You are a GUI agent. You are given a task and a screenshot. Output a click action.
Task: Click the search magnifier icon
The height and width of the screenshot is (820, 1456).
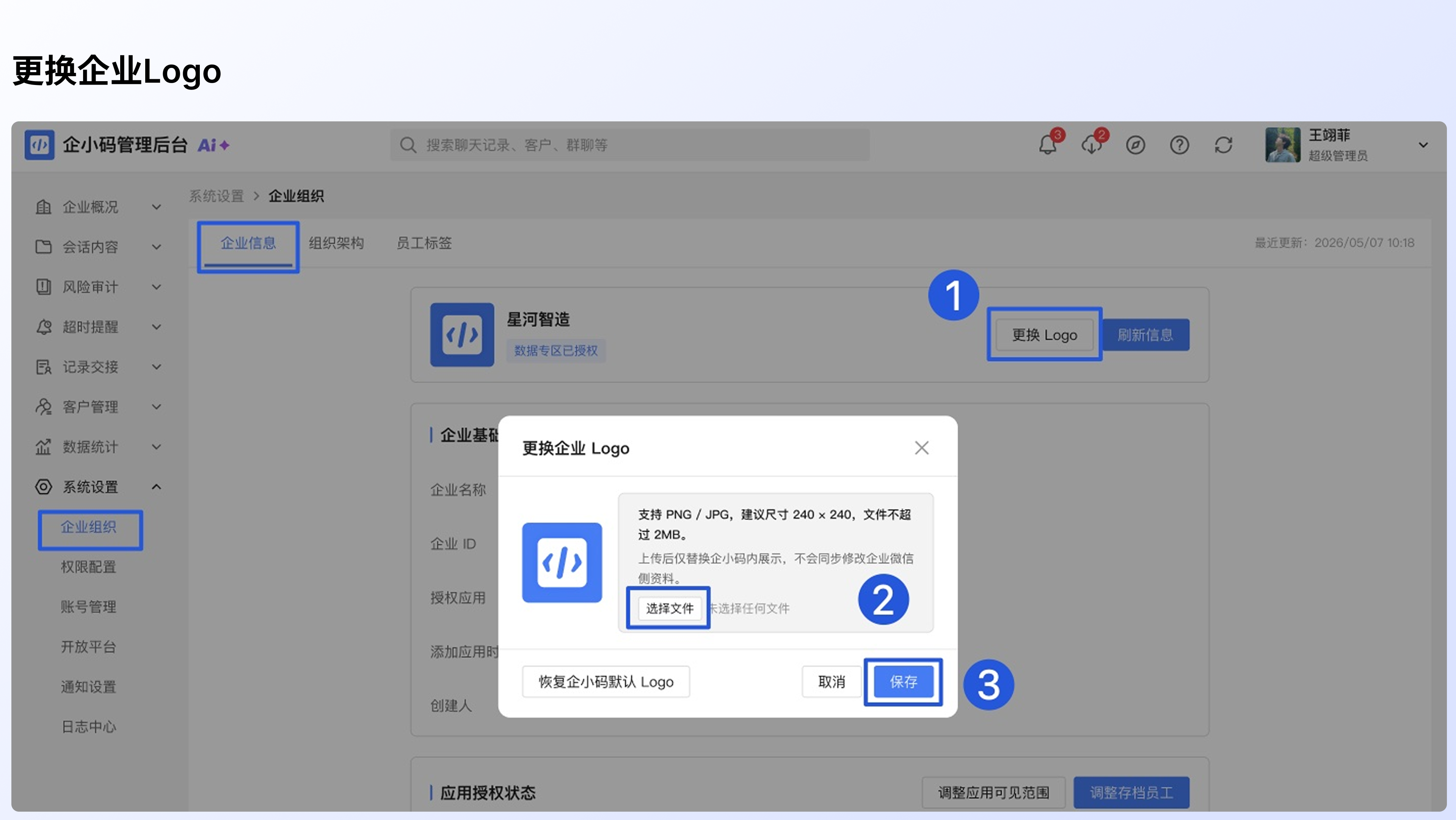pos(408,145)
